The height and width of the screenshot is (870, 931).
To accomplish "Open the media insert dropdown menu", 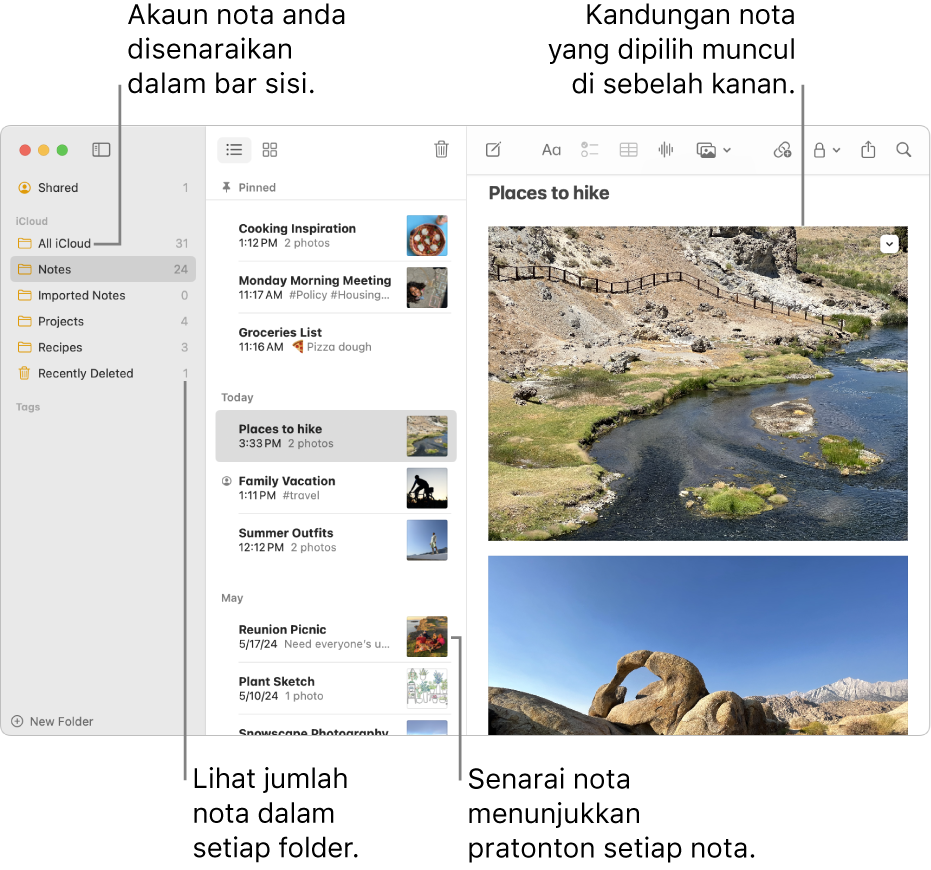I will (714, 150).
